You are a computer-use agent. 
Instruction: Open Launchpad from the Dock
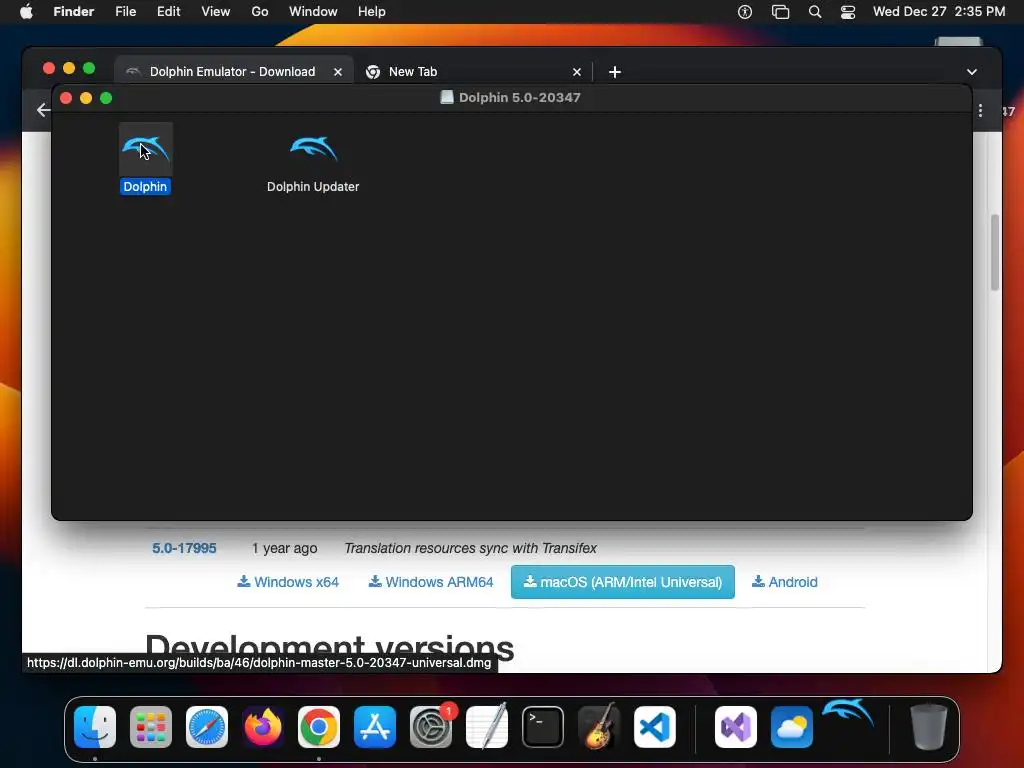151,727
